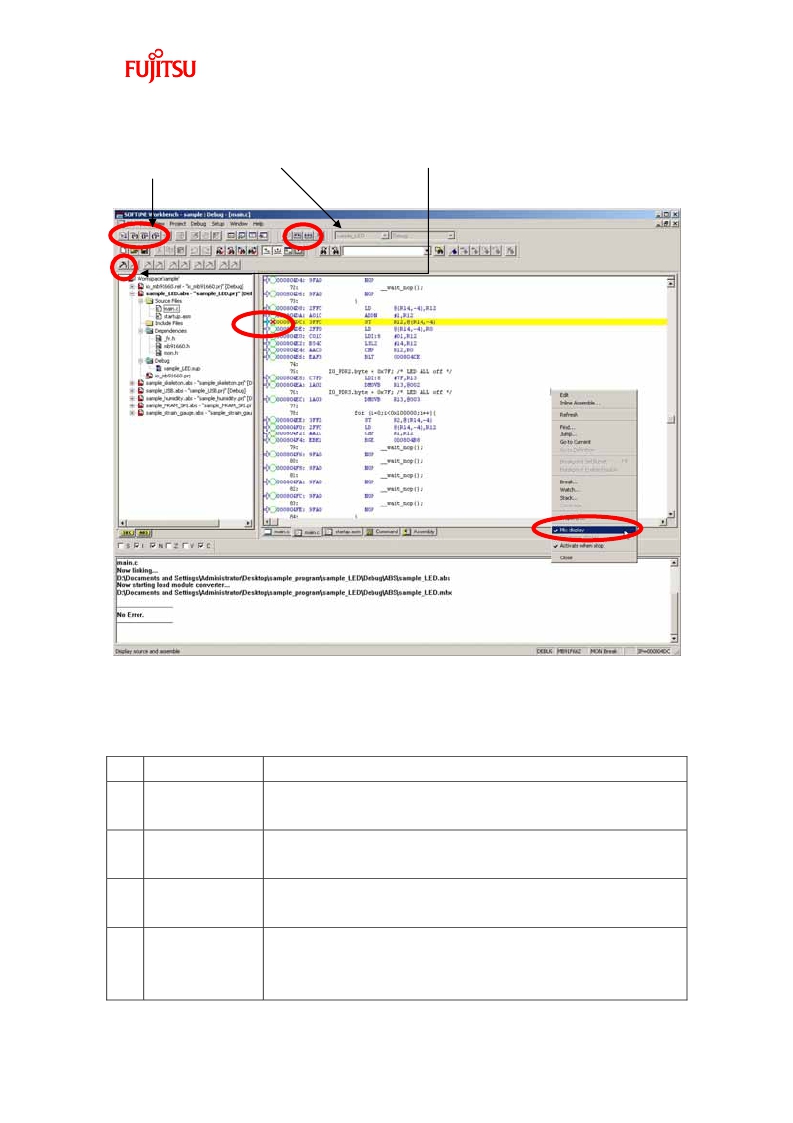793x1123 pixels.
Task: Click the "IP=000804DC" status bar entry
Action: point(653,651)
